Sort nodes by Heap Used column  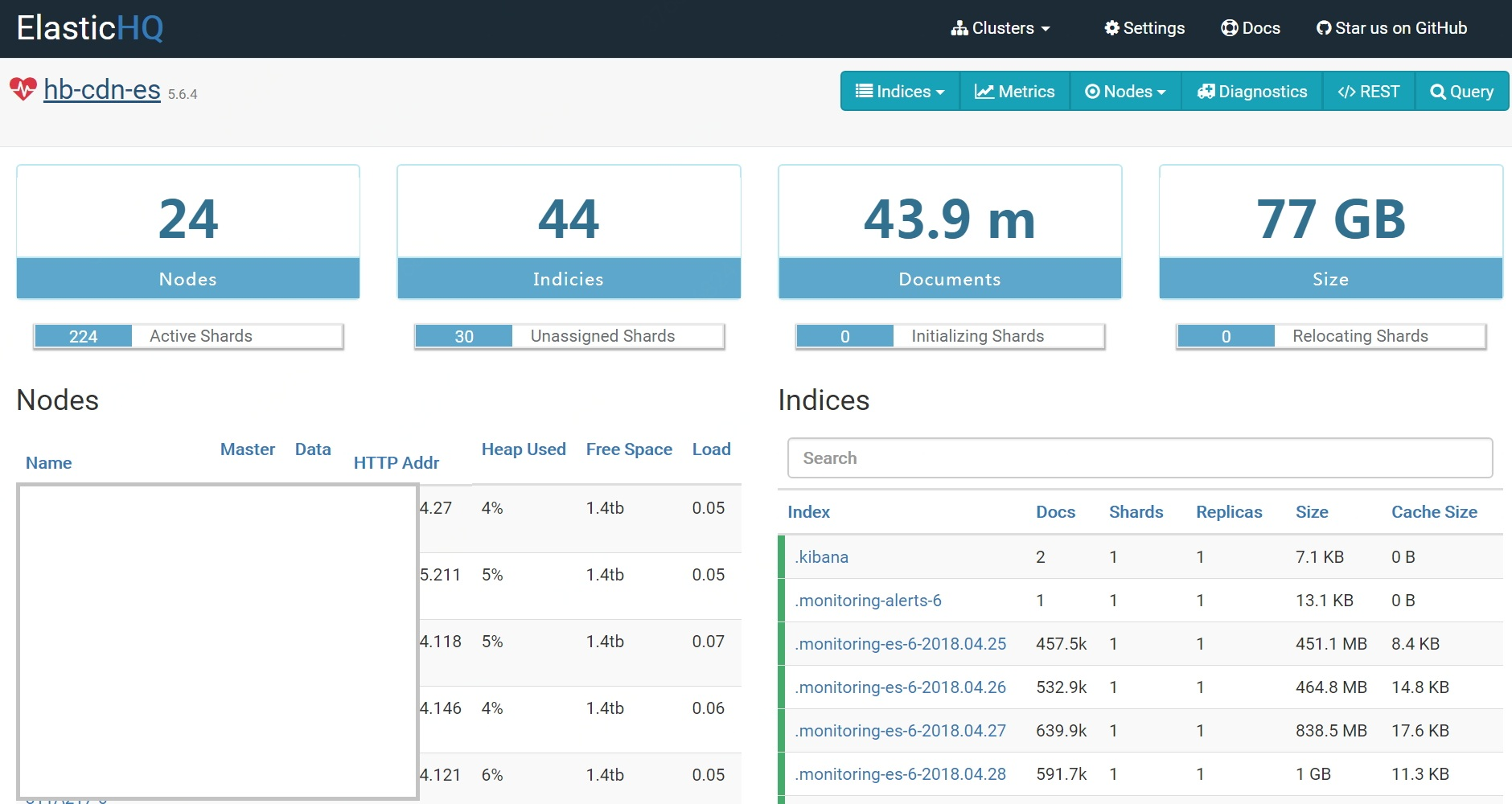coord(523,449)
